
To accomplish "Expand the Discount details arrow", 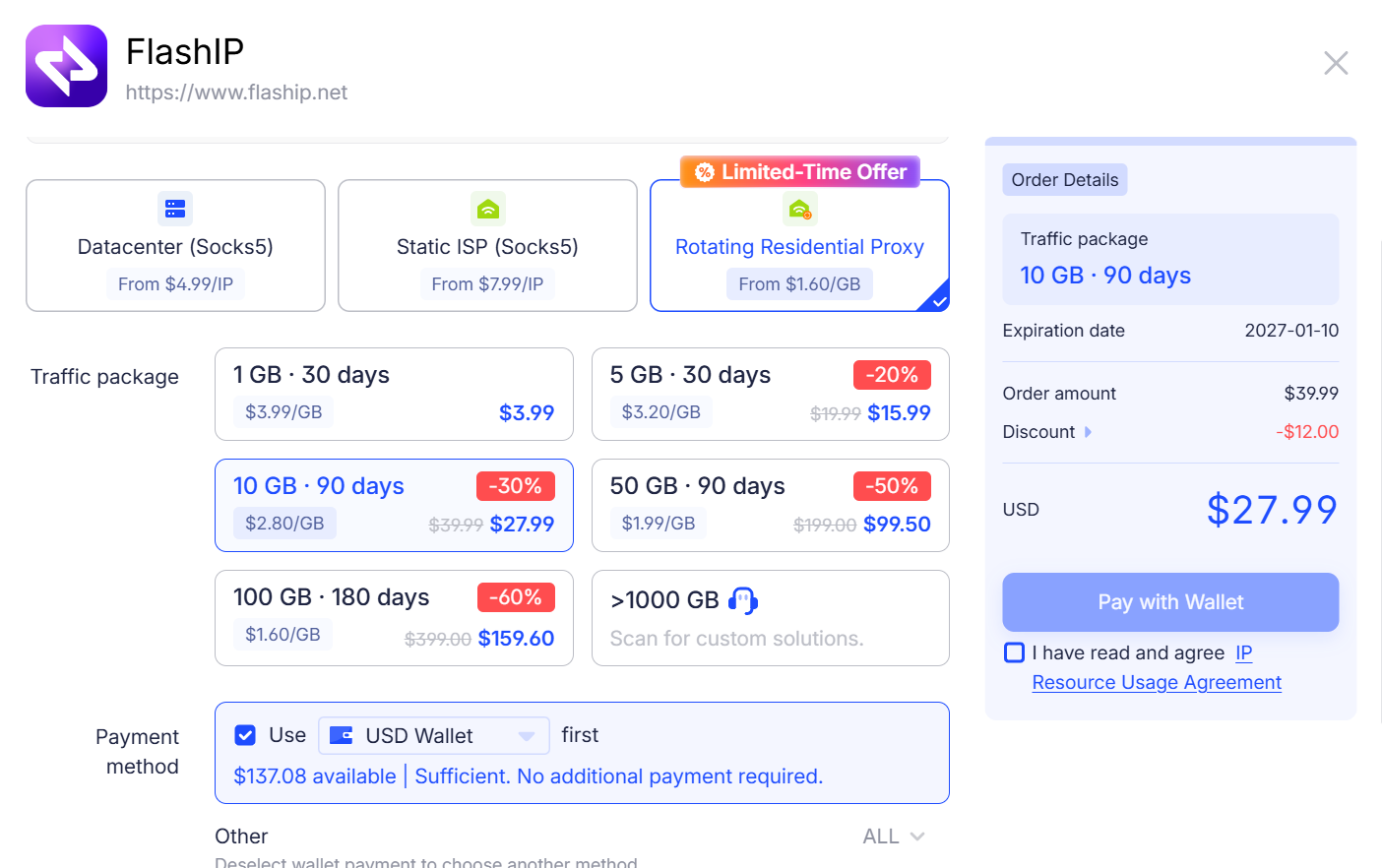I will pos(1088,432).
